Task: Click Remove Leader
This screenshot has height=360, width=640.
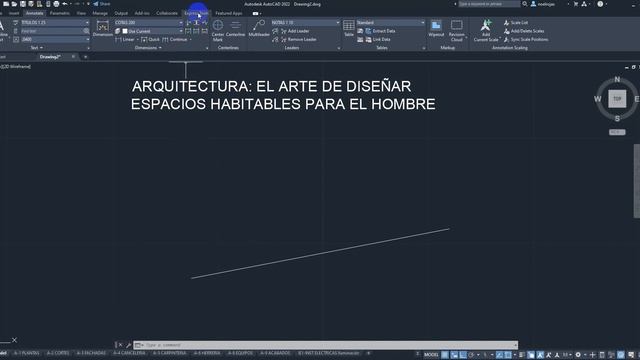Action: tap(298, 40)
